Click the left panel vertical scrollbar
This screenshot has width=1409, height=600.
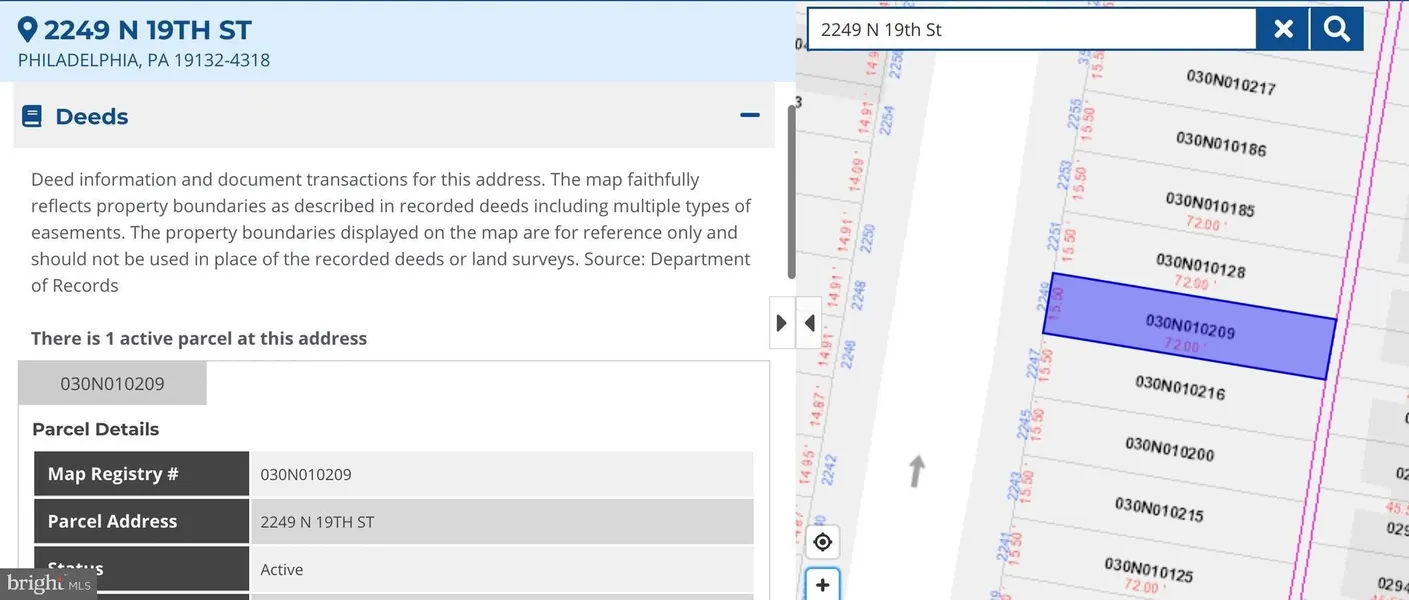pos(792,190)
